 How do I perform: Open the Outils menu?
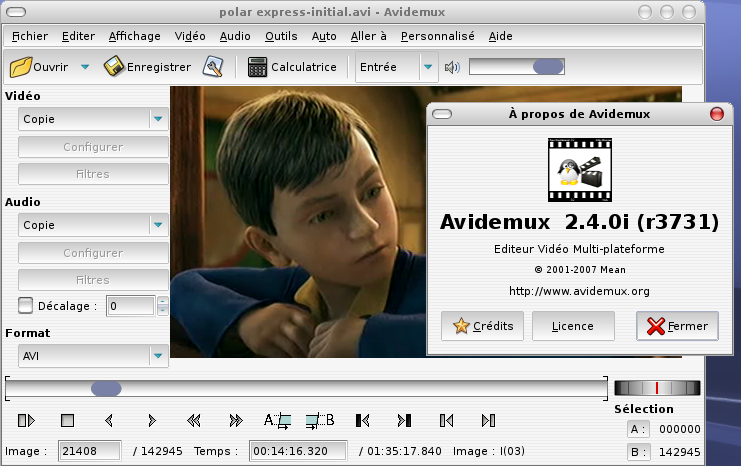(281, 36)
